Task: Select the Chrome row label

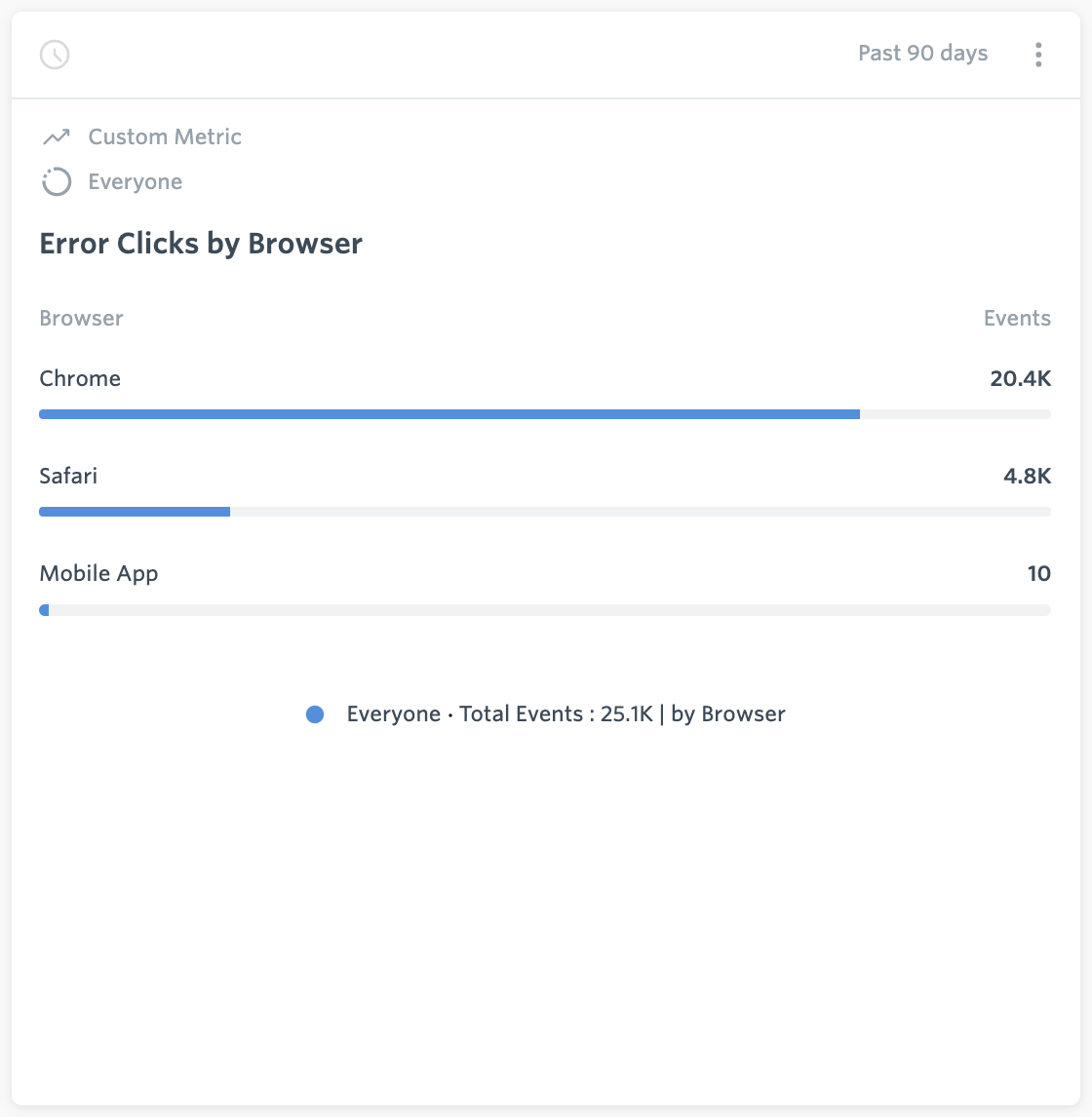Action: [80, 378]
